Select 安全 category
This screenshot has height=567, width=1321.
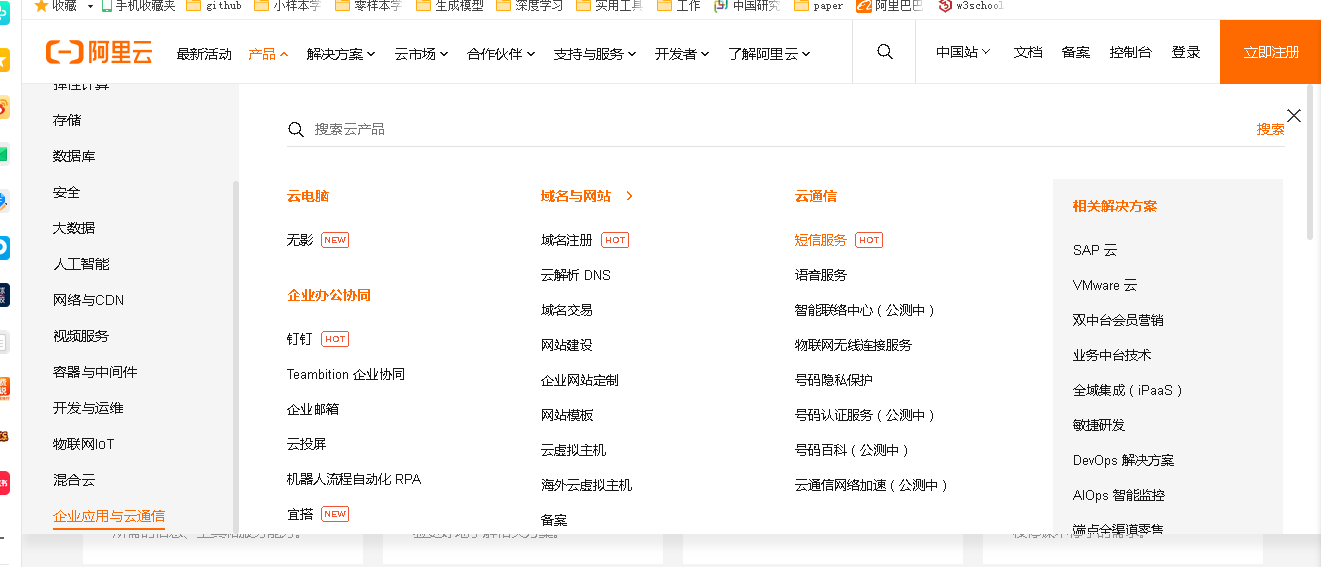click(66, 192)
